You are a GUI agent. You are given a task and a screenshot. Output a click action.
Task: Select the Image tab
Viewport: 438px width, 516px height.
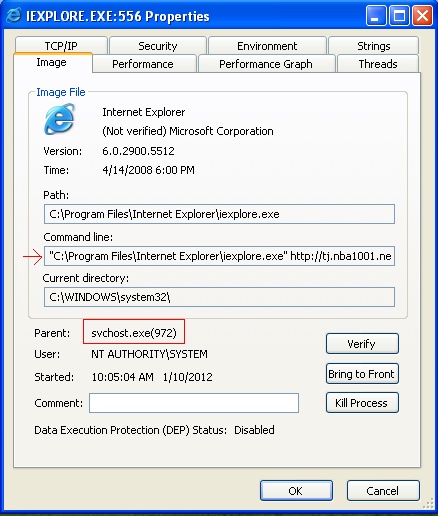coord(52,62)
